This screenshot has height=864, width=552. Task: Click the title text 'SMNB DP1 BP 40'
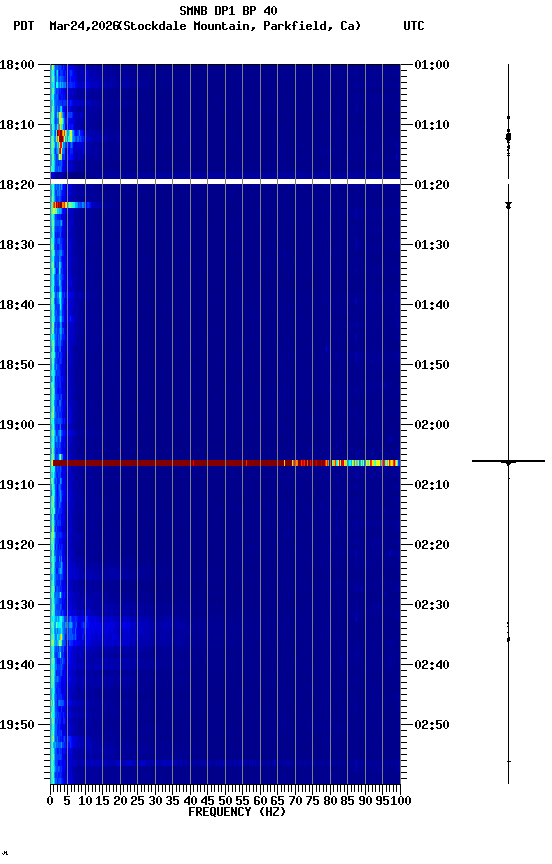228,10
